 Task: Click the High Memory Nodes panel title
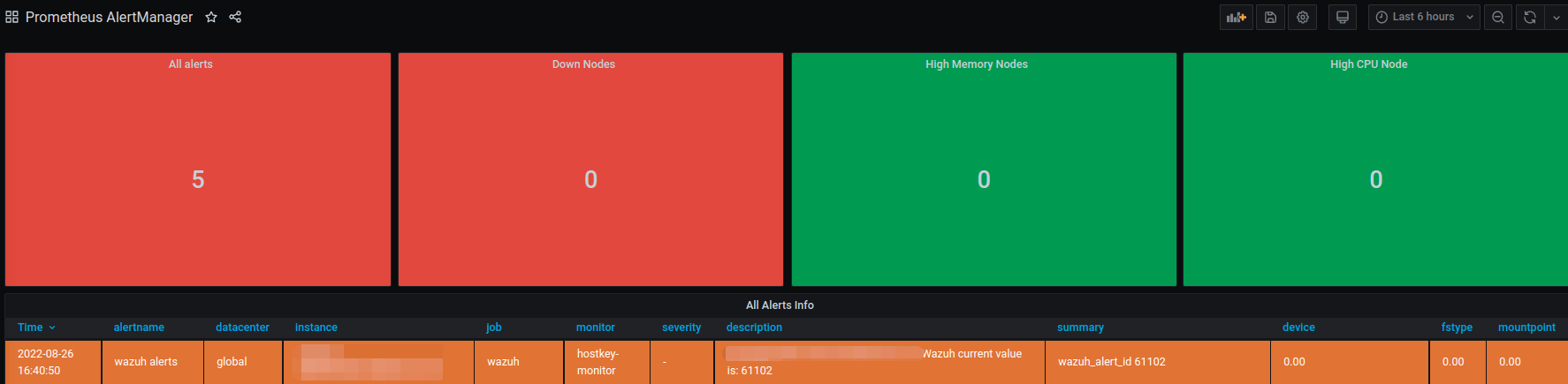976,64
